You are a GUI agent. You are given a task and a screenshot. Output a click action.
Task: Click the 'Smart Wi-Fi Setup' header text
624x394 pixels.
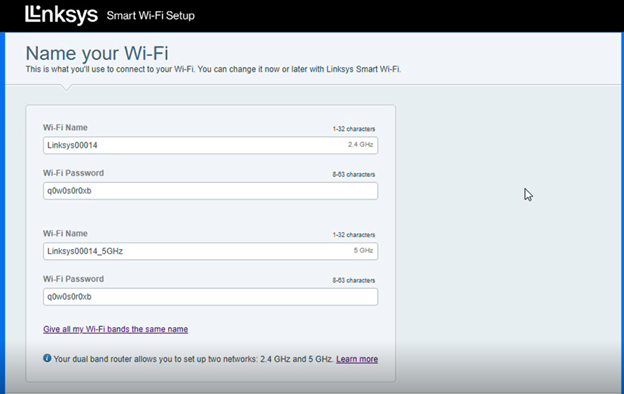[150, 16]
